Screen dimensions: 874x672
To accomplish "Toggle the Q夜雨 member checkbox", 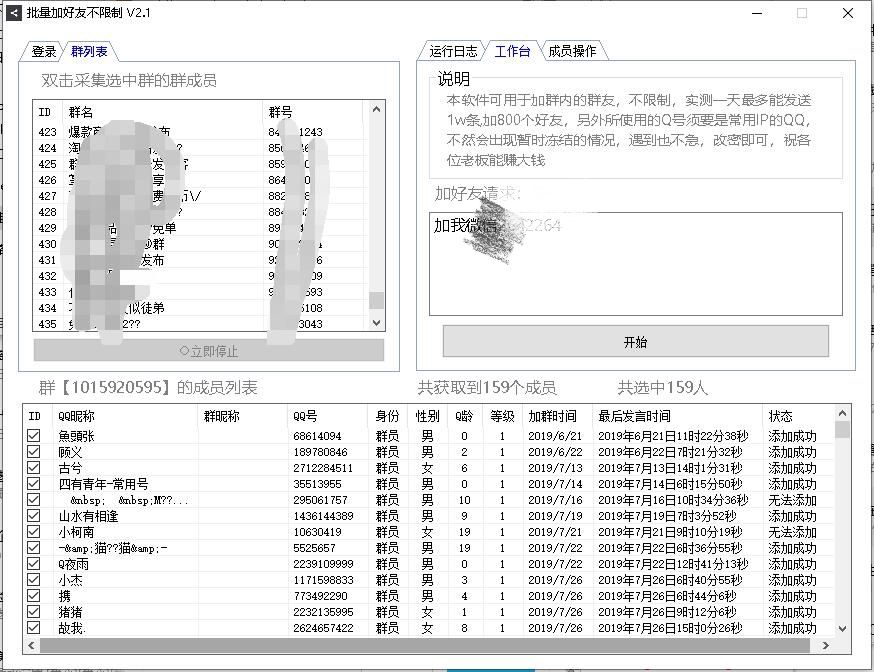I will 35,563.
